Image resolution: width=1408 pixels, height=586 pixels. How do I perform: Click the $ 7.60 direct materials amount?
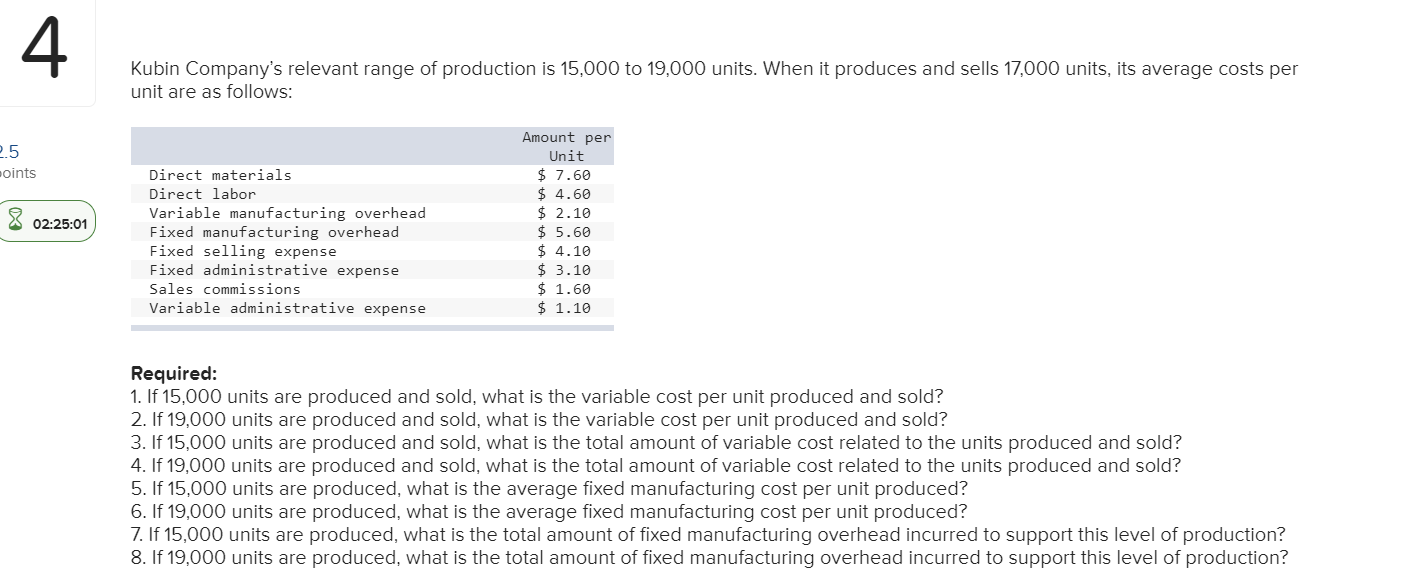564,175
